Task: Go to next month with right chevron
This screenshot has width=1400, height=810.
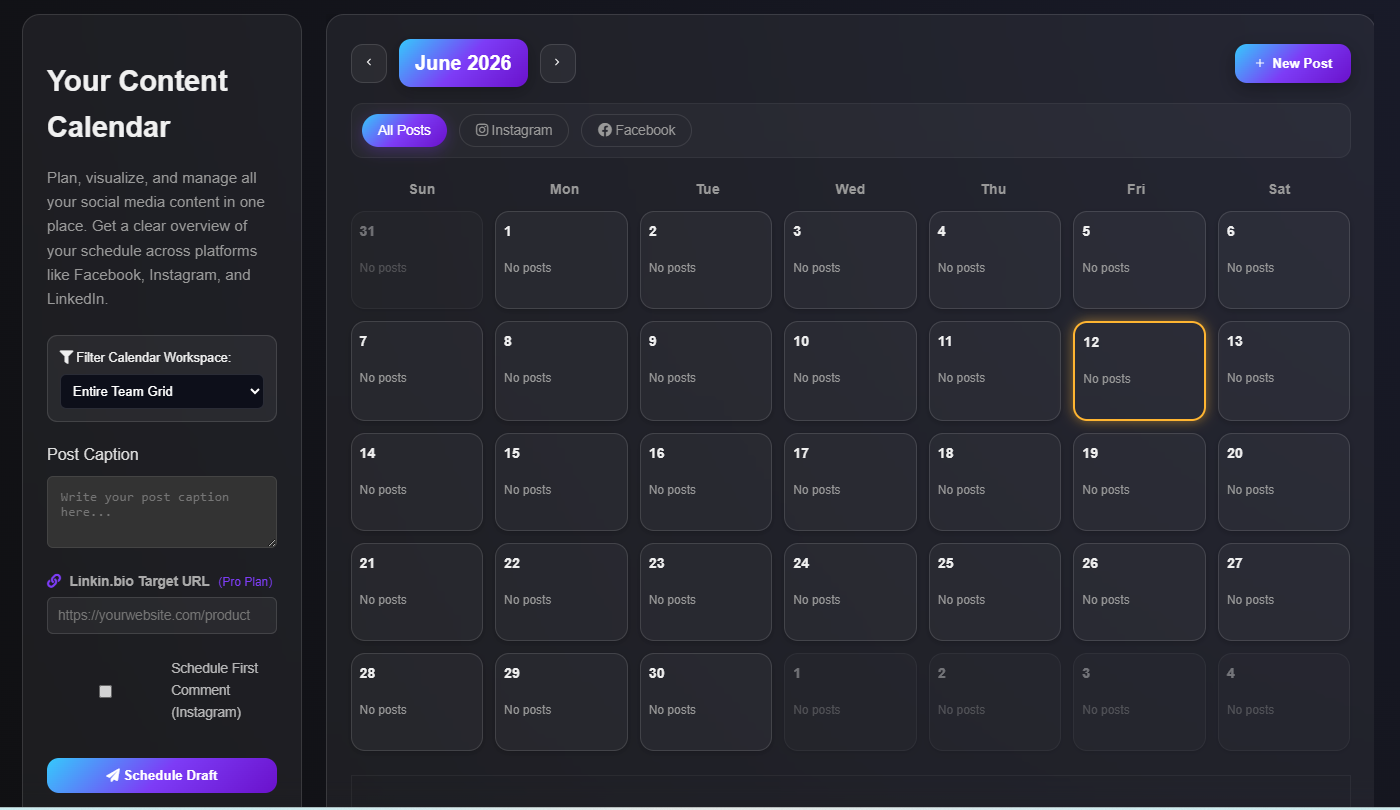Action: pos(558,63)
